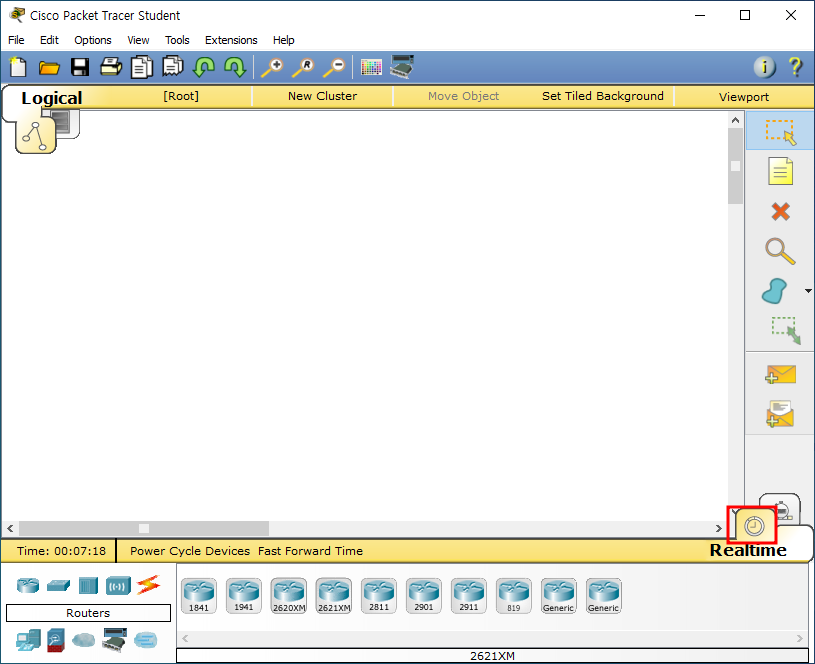
Task: Click Power Cycle Devices
Action: point(190,551)
